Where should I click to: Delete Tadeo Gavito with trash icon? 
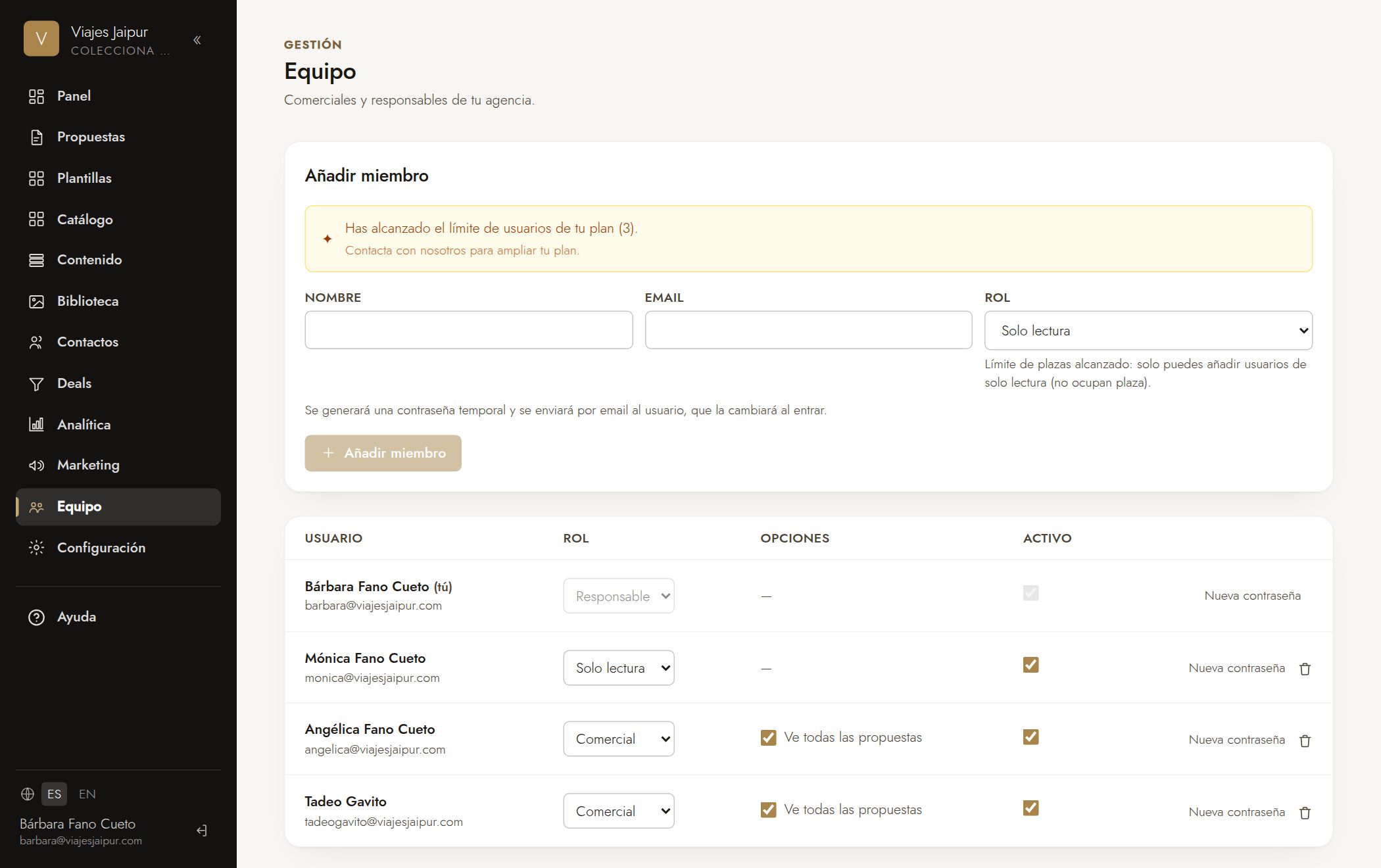tap(1305, 813)
